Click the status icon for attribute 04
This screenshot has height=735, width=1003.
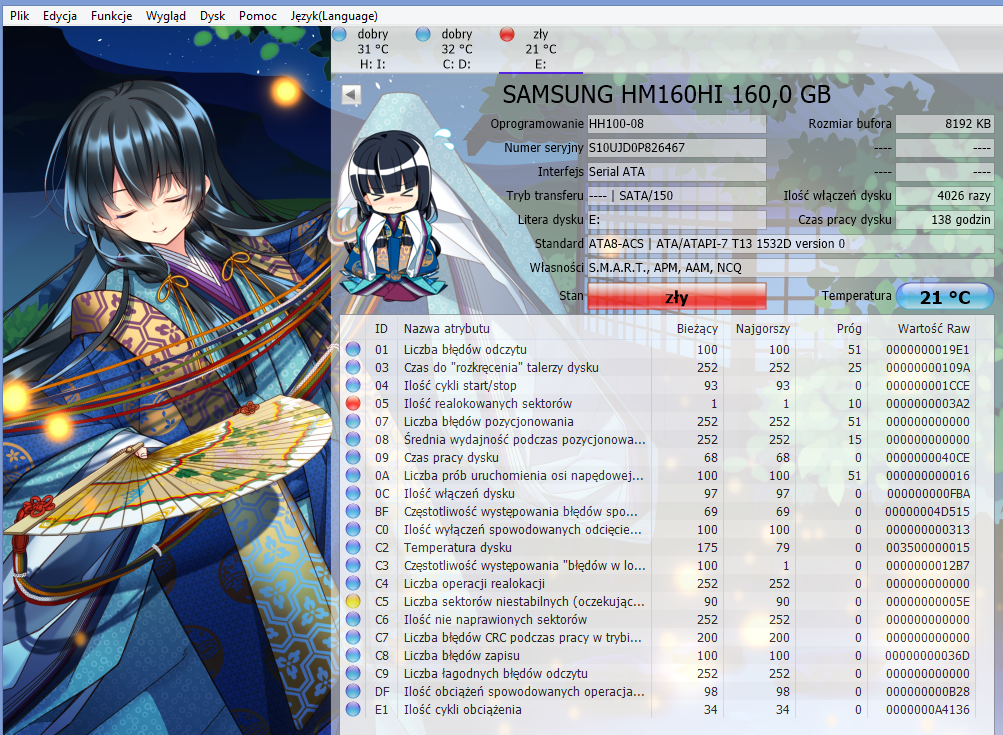pos(353,385)
